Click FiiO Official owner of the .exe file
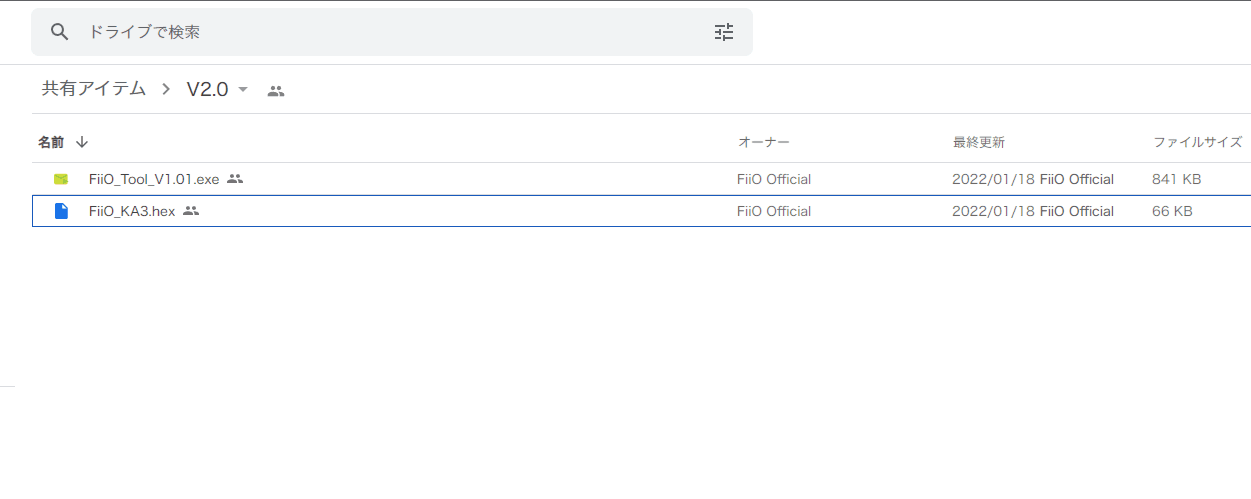Viewport: 1251px width, 499px height. 773,179
